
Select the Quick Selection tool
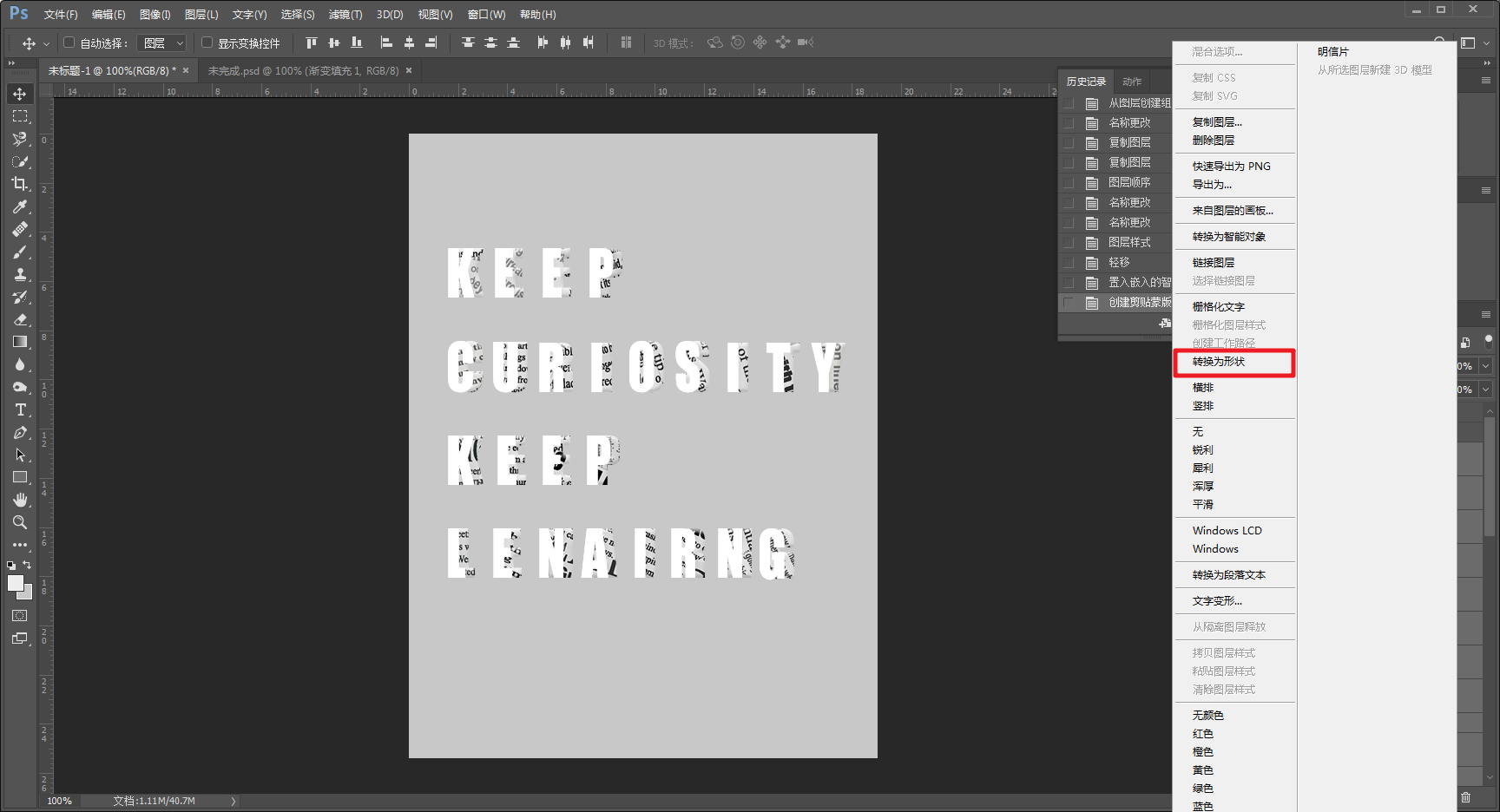tap(20, 161)
